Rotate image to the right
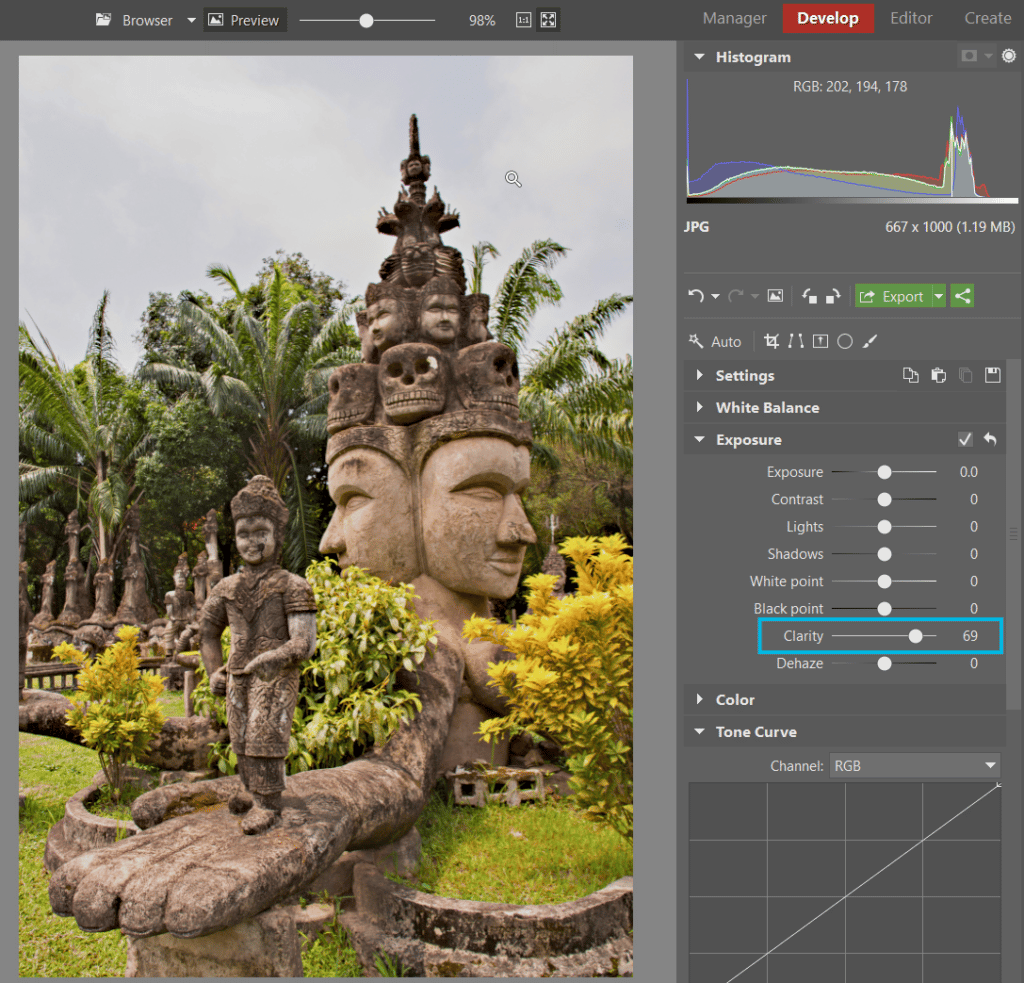The width and height of the screenshot is (1024, 983). (833, 296)
